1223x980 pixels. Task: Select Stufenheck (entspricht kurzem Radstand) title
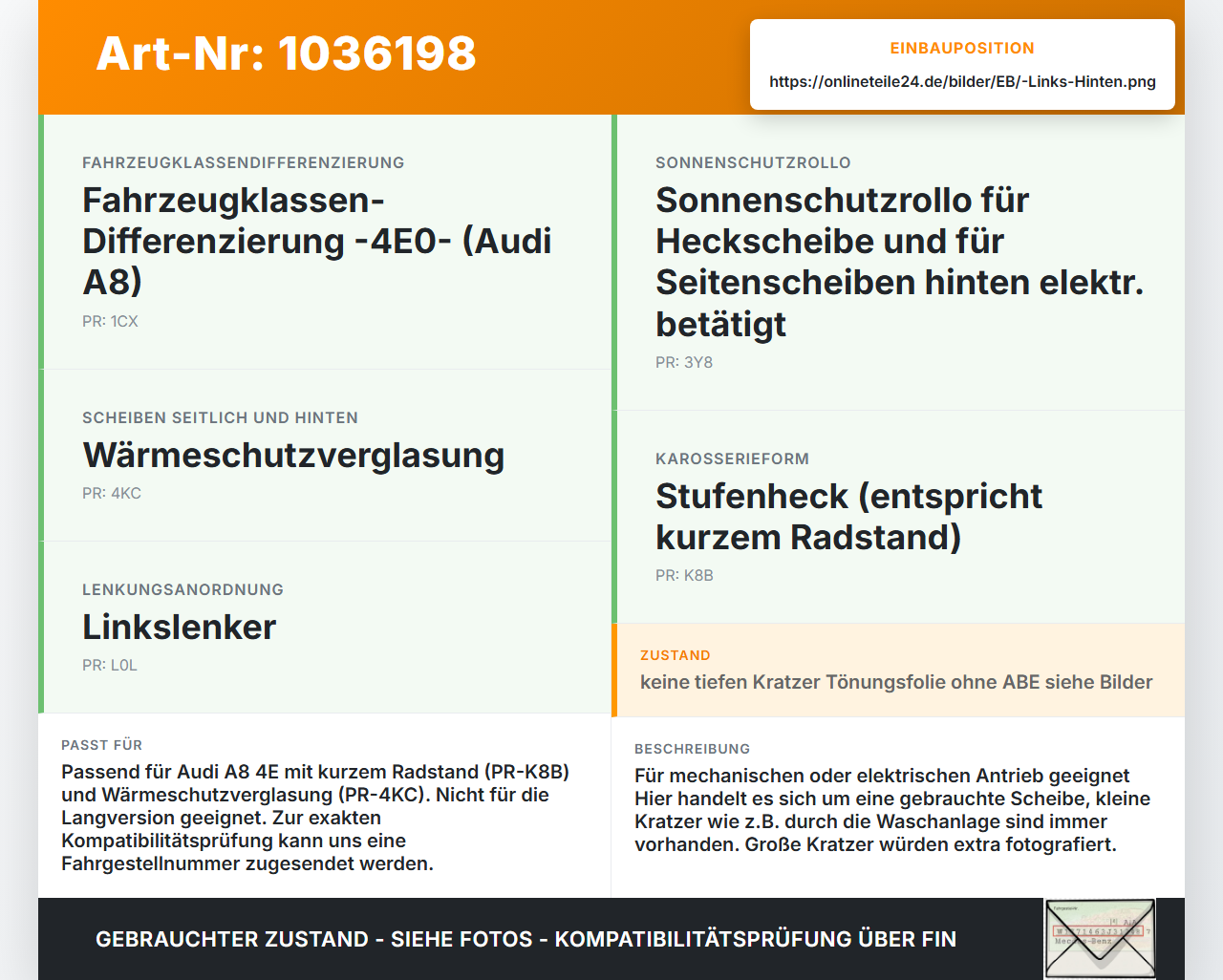click(848, 517)
